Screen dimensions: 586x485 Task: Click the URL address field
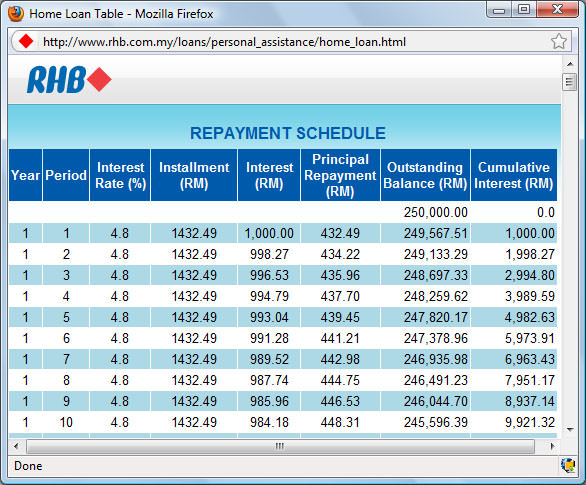pos(292,41)
